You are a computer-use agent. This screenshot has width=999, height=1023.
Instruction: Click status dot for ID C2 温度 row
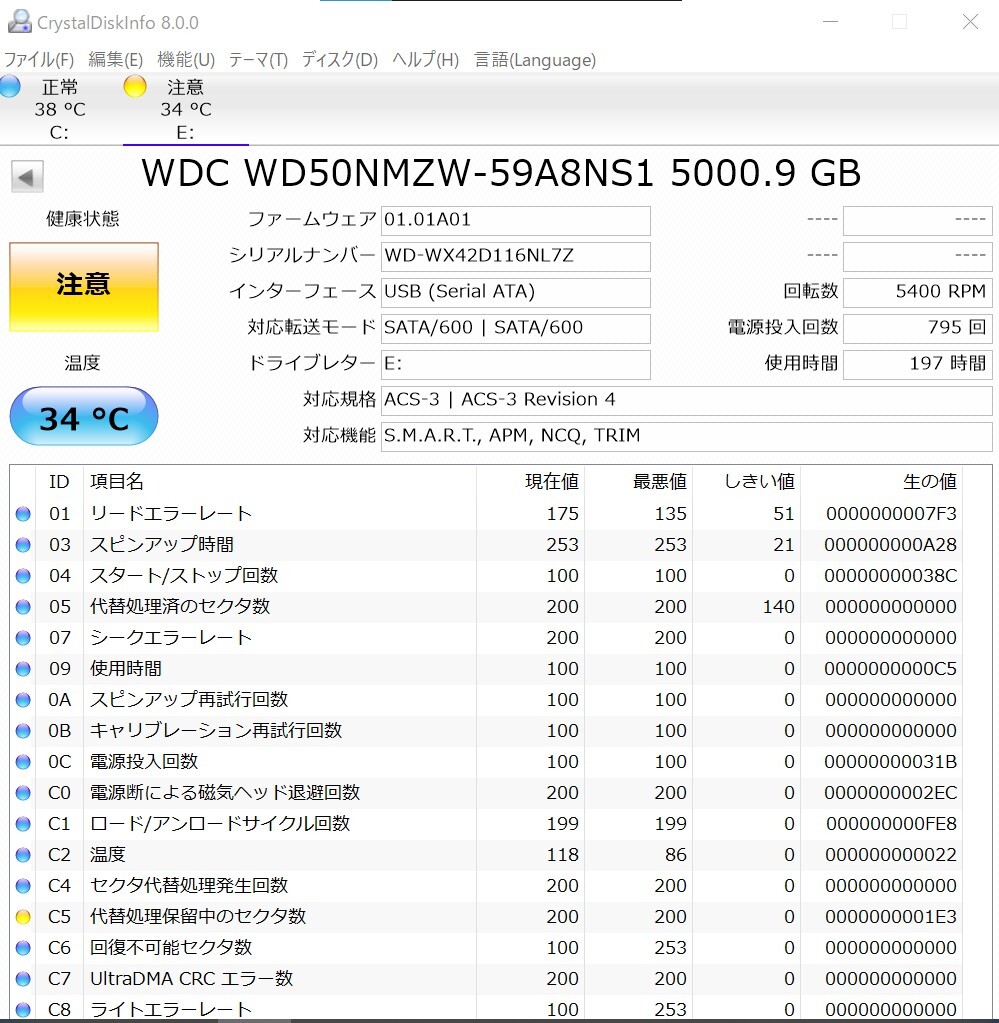click(x=23, y=855)
